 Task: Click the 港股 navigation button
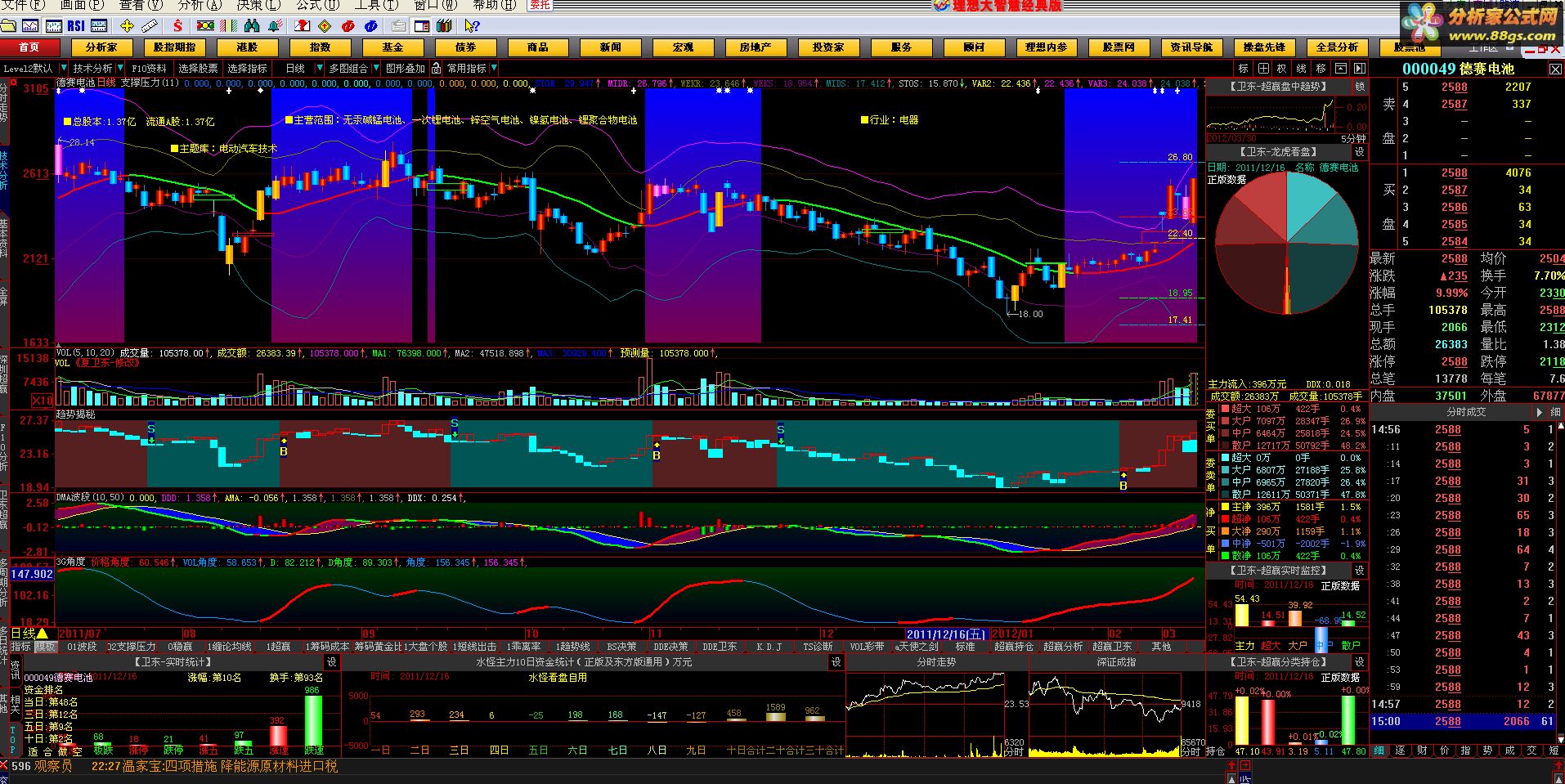coord(247,47)
